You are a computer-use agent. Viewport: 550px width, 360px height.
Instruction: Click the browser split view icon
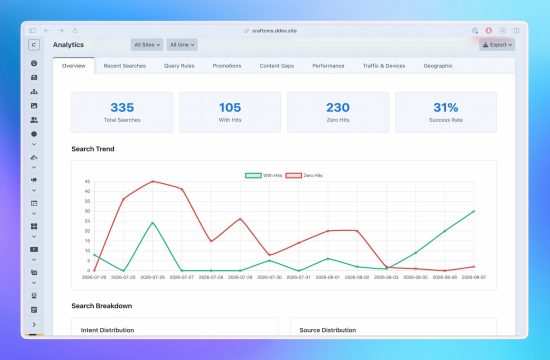tap(516, 31)
